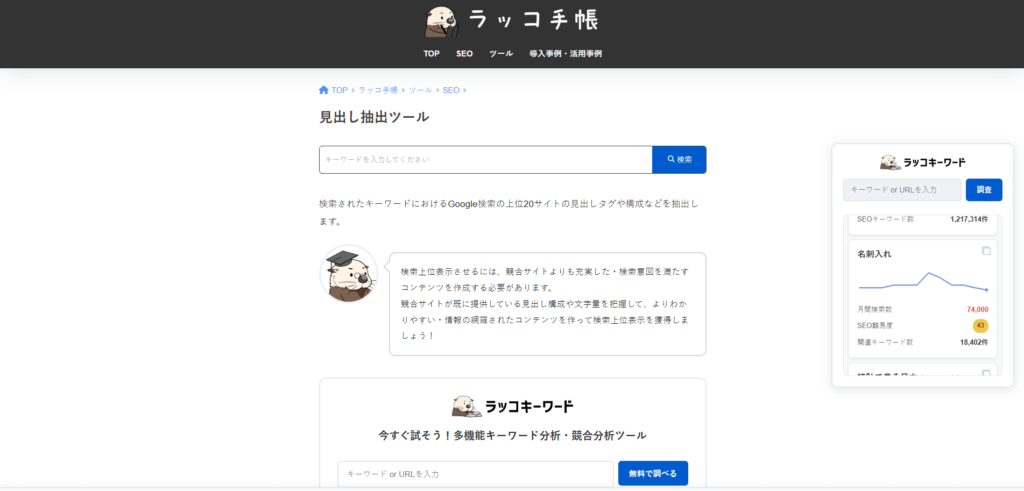Click the description text about Google検索の上位20サイト
Viewport: 1024px width, 491px height.
click(509, 212)
